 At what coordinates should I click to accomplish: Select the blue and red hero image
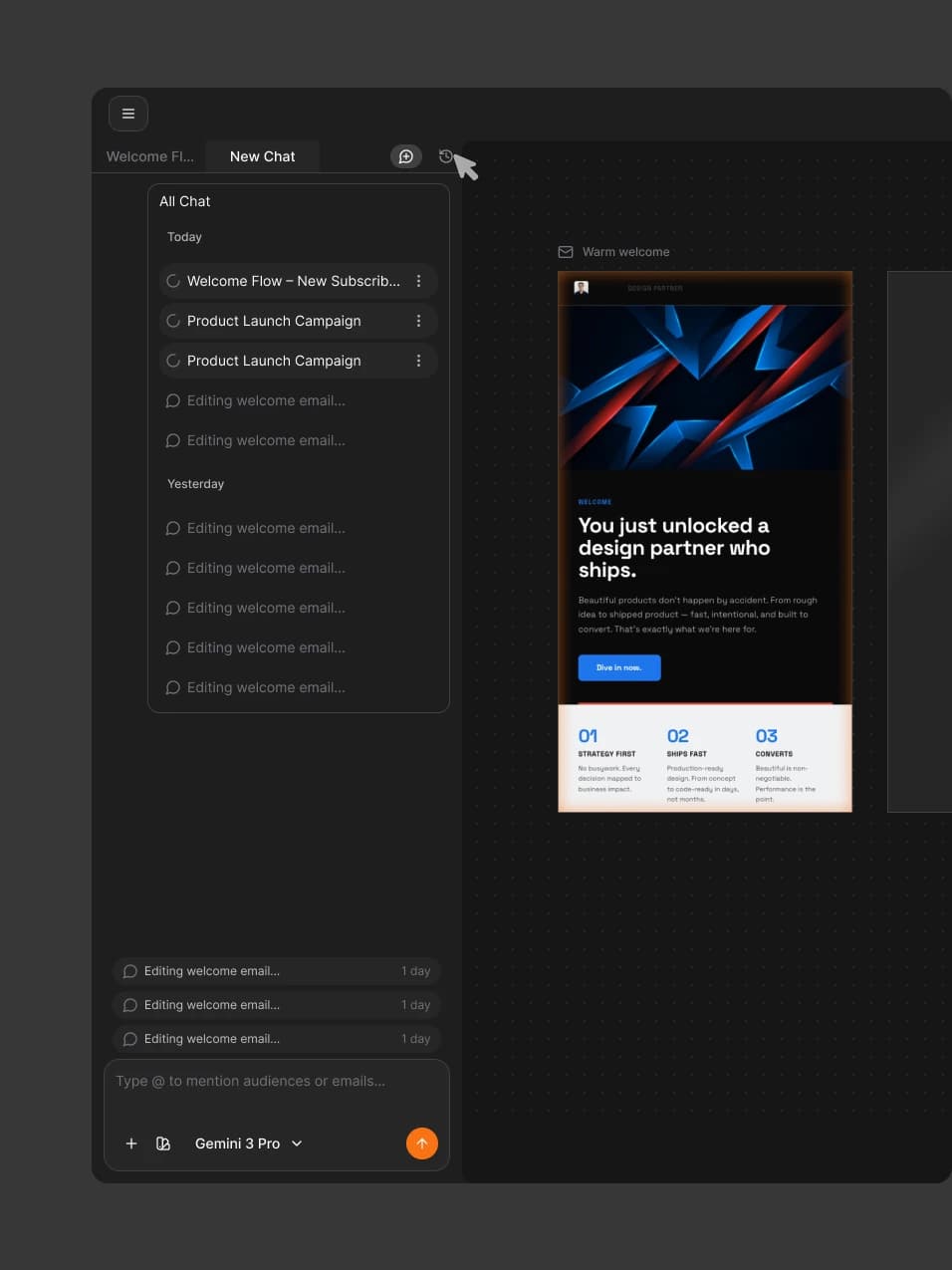[705, 387]
